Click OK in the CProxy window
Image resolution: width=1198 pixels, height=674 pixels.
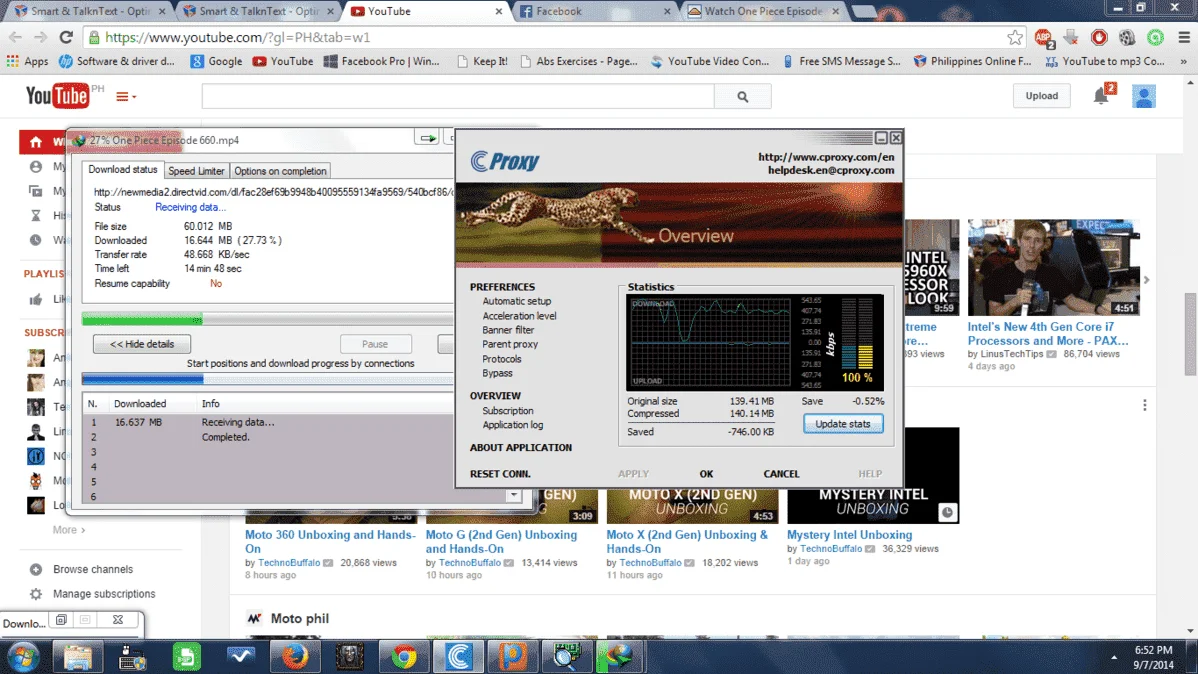click(x=706, y=474)
